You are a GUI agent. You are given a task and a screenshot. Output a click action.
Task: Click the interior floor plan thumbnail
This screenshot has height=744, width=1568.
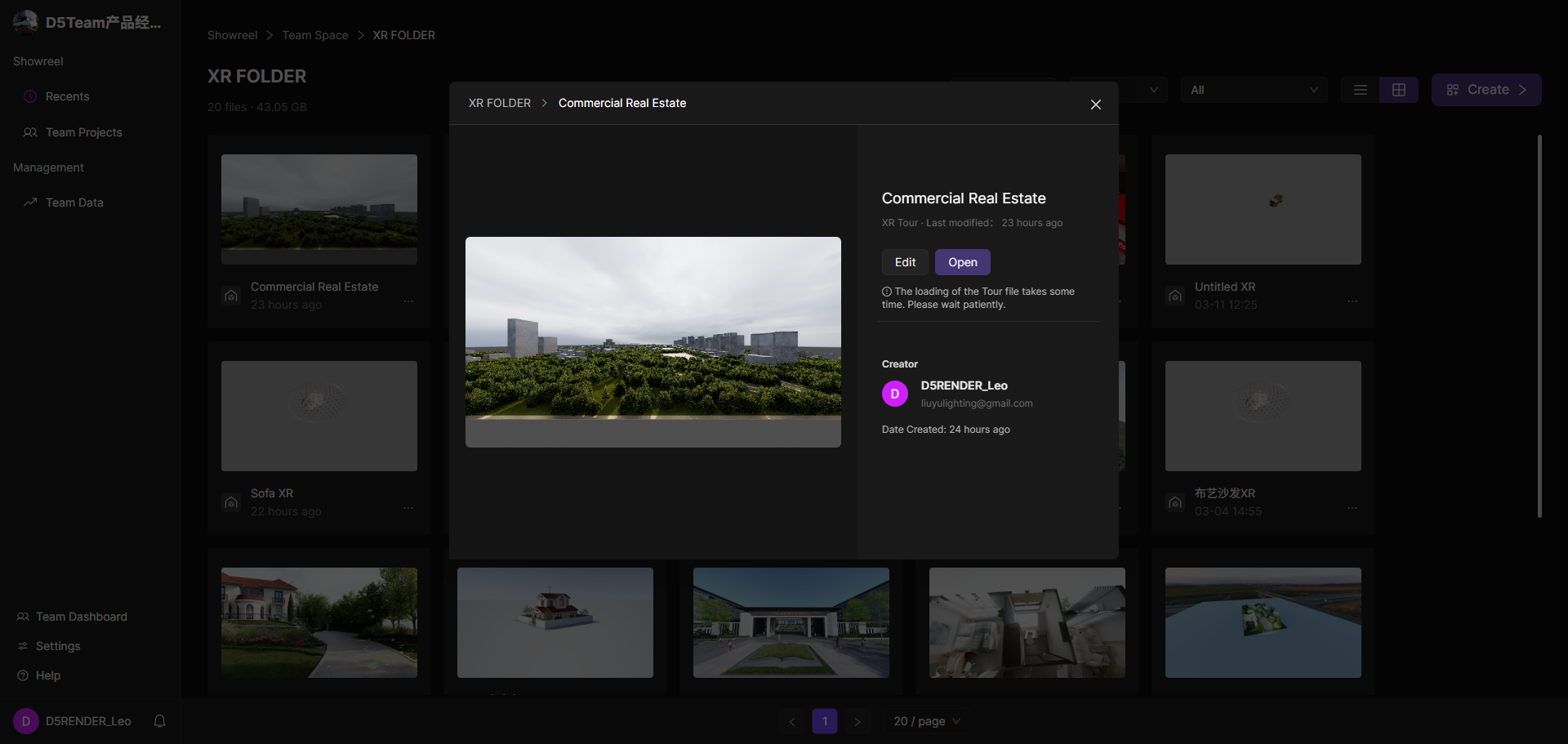pyautogui.click(x=1027, y=622)
